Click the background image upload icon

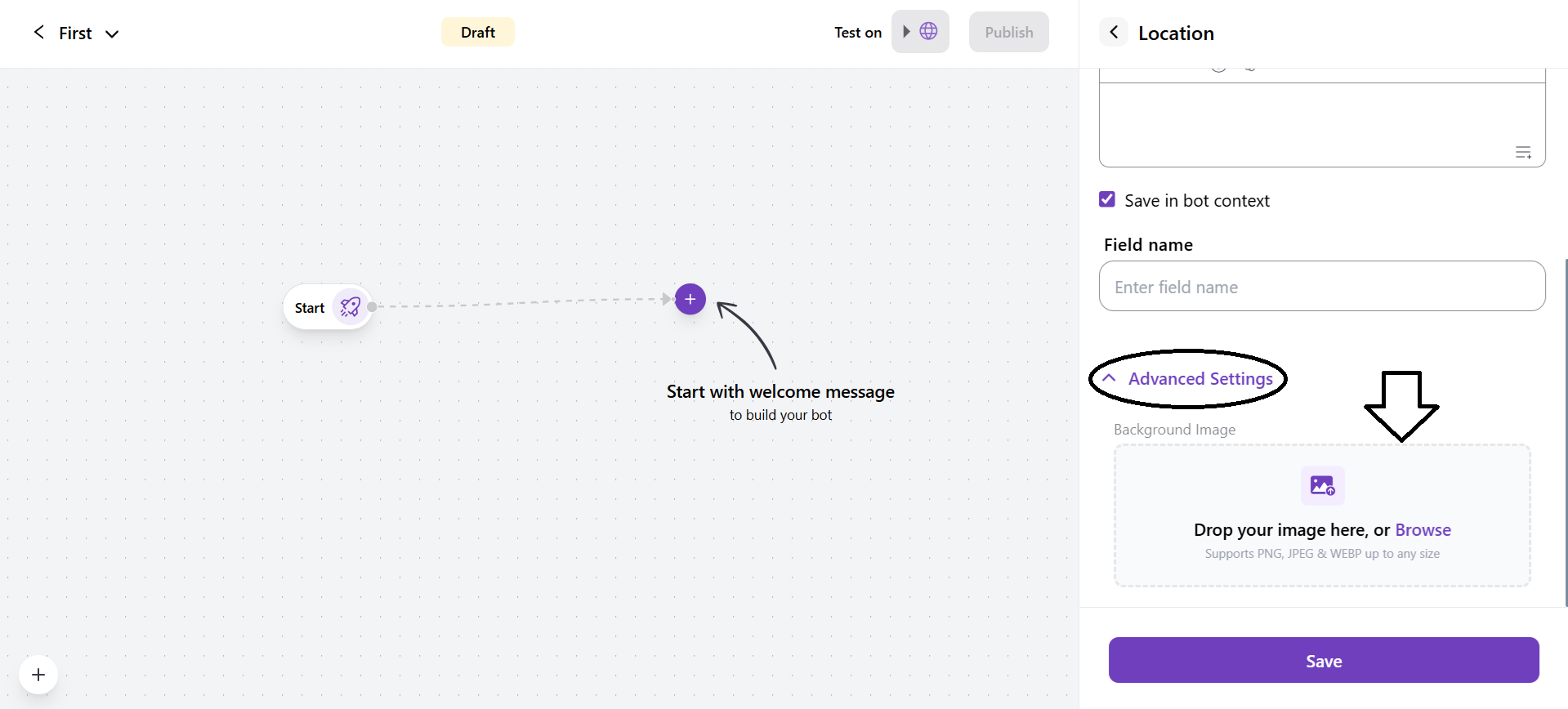1322,486
